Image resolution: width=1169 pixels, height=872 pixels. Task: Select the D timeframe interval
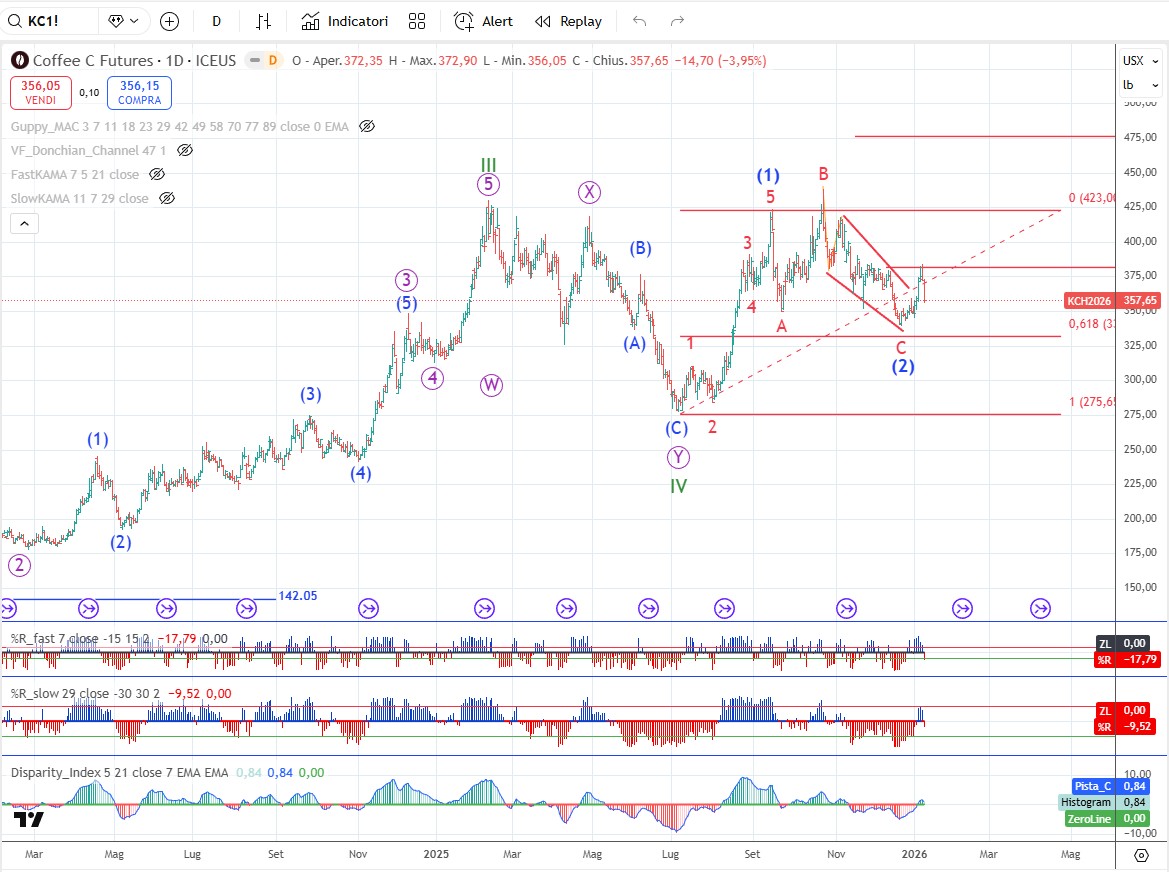217,21
